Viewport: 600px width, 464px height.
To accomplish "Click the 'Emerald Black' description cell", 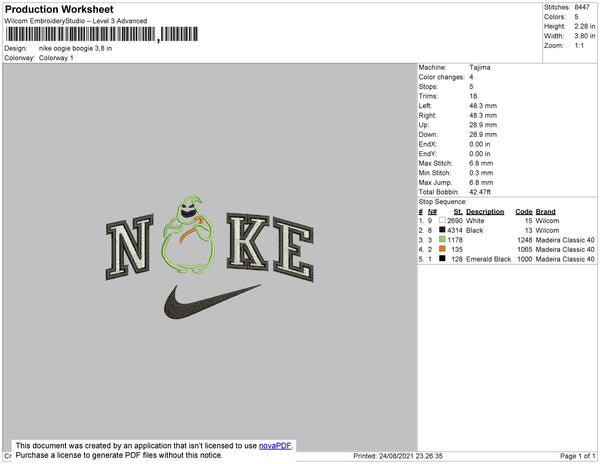I will pyautogui.click(x=488, y=259).
